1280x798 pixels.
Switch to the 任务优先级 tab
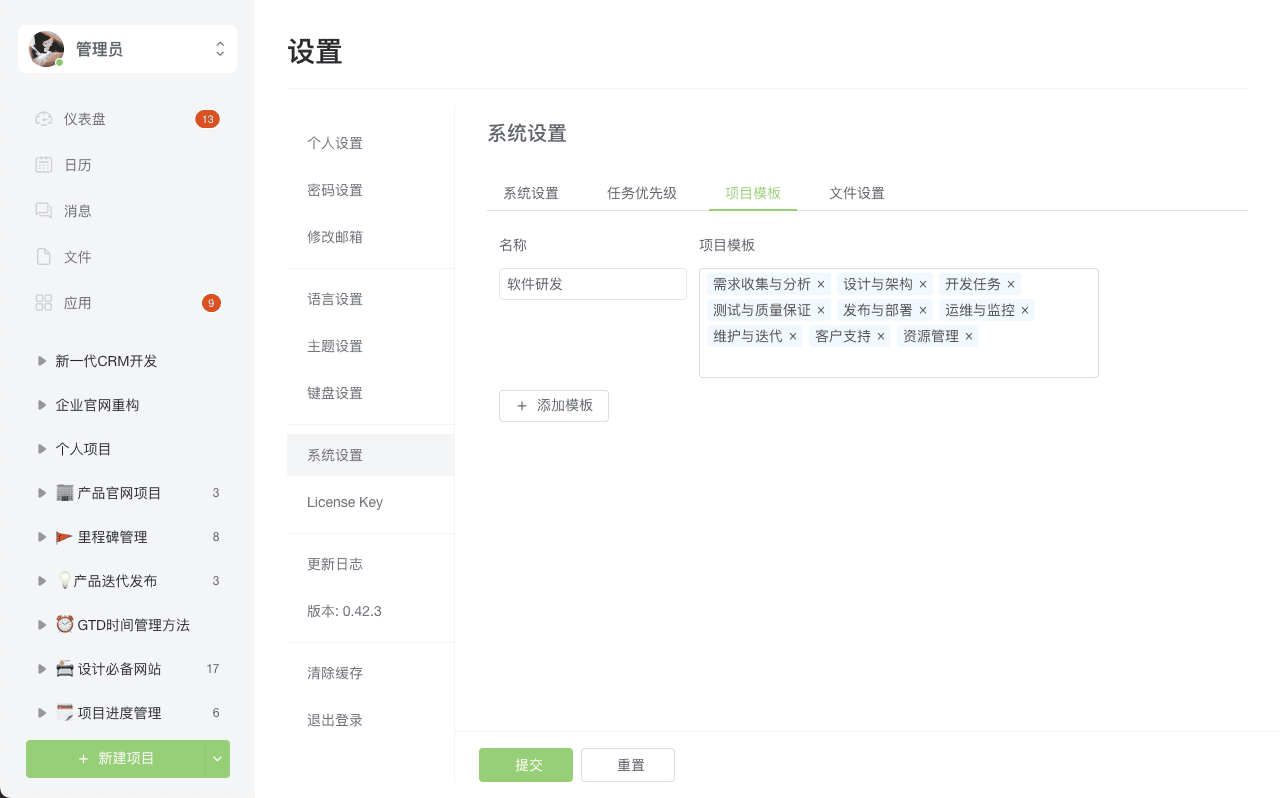(643, 193)
